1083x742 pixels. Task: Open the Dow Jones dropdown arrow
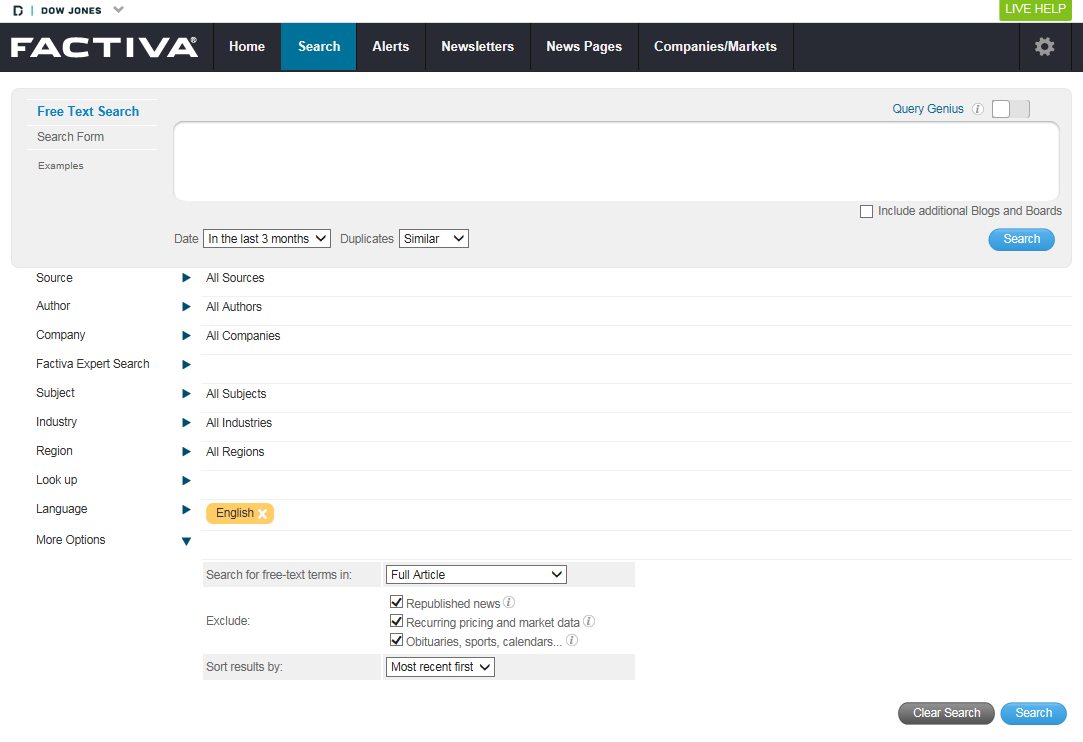[x=118, y=10]
